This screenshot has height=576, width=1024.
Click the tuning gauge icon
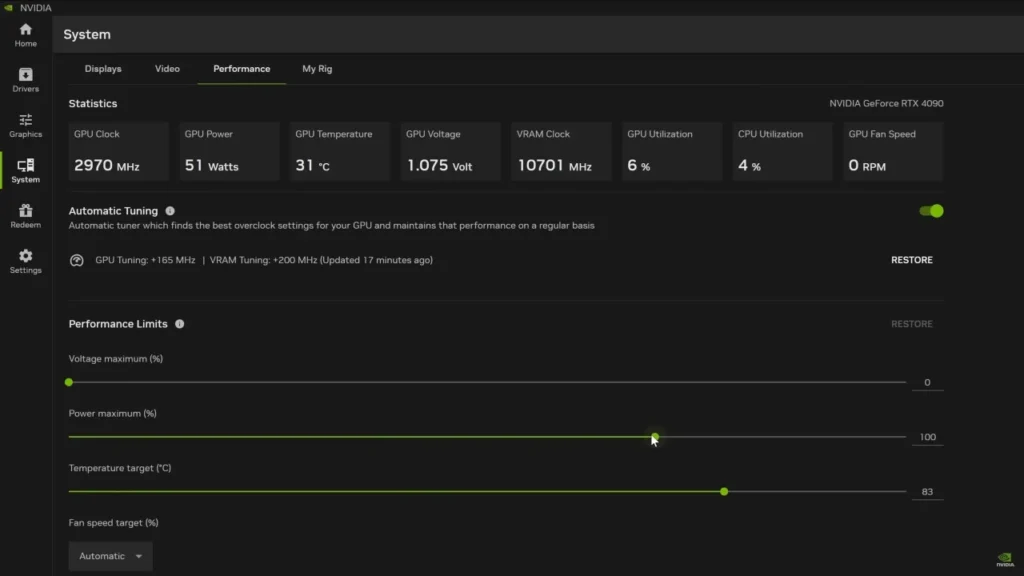point(76,261)
